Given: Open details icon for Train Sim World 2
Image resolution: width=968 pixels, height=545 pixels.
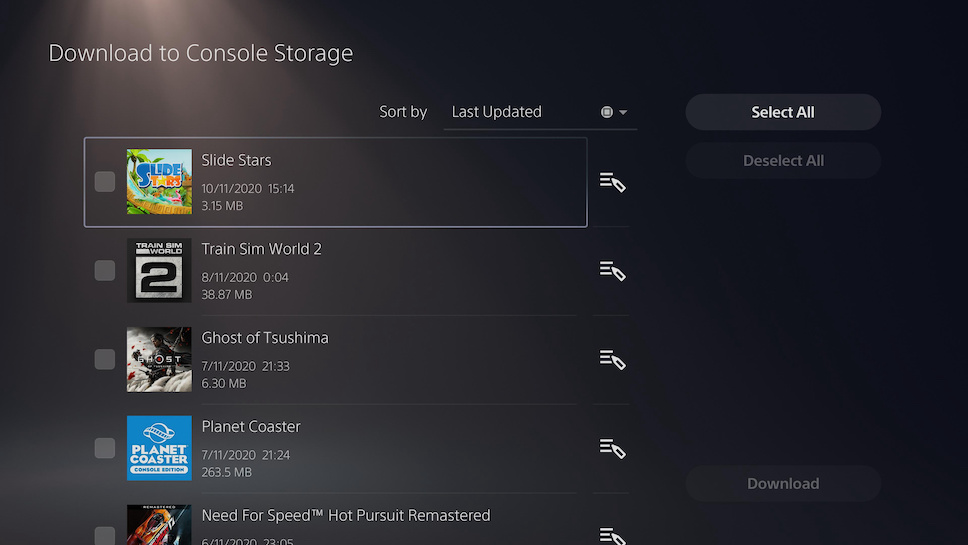Looking at the screenshot, I should 612,270.
